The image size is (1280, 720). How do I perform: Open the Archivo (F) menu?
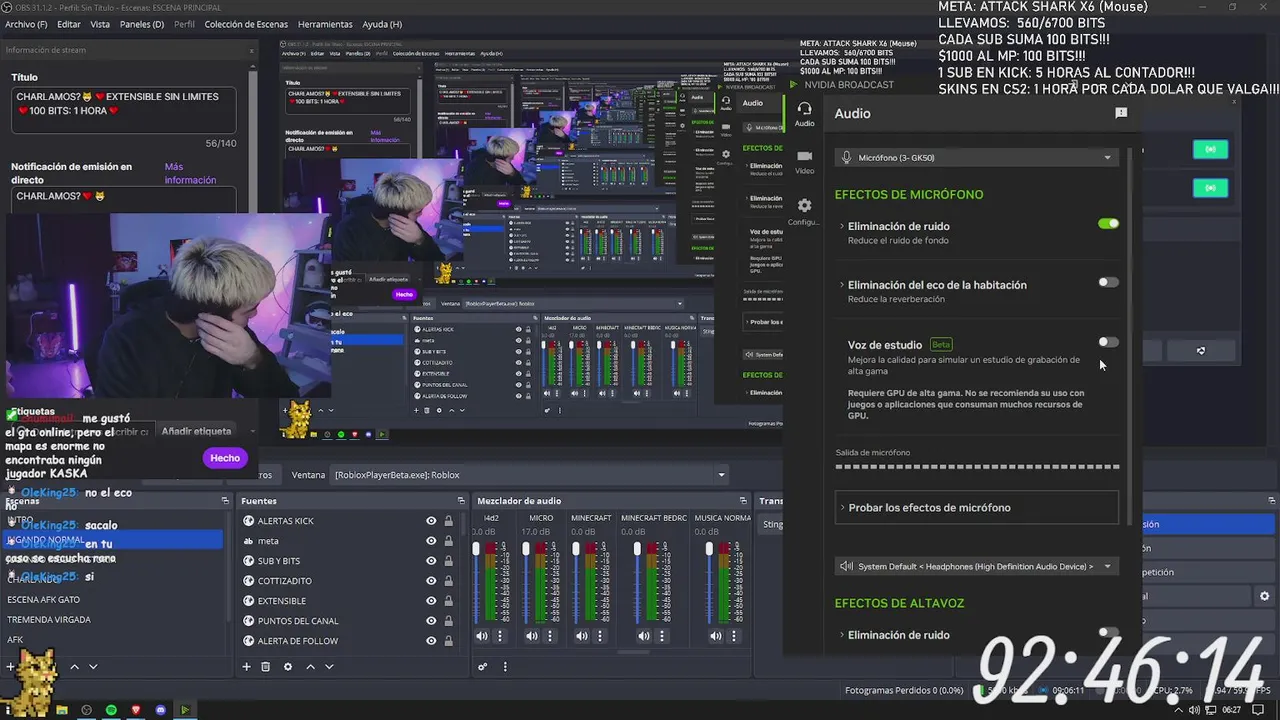point(26,24)
